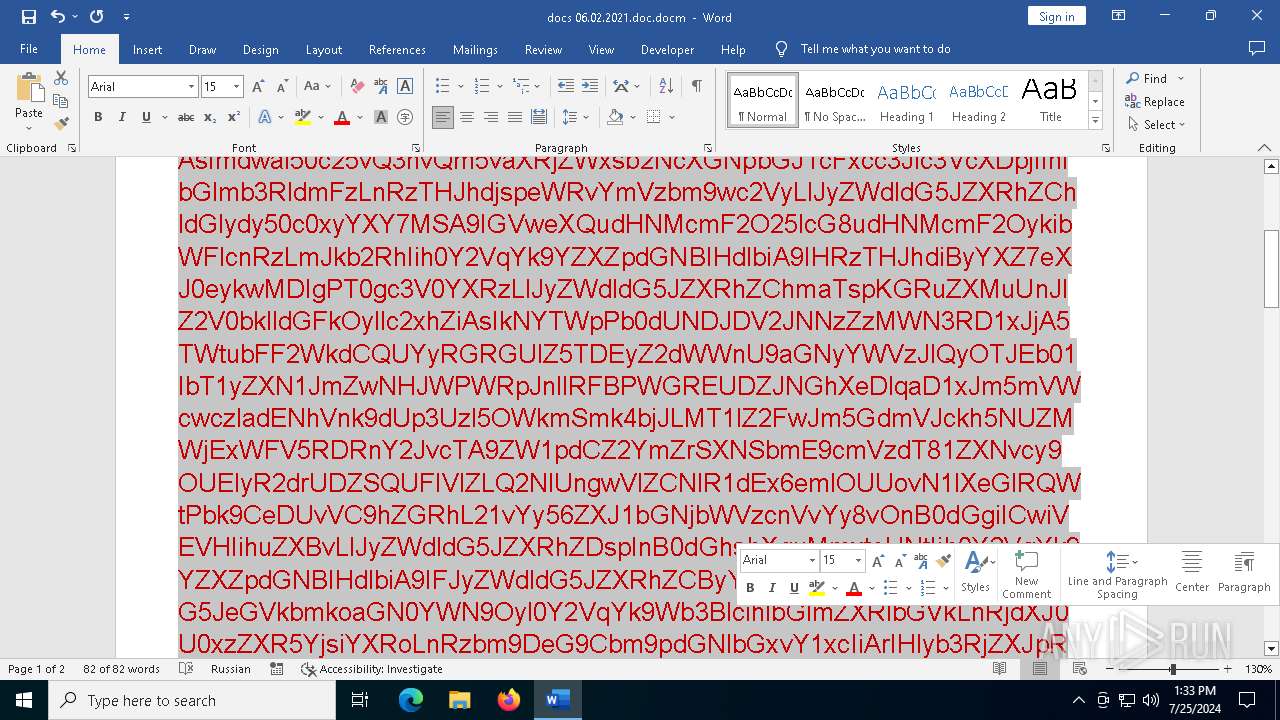This screenshot has height=720, width=1280.
Task: Undo the last action
Action: 58,17
